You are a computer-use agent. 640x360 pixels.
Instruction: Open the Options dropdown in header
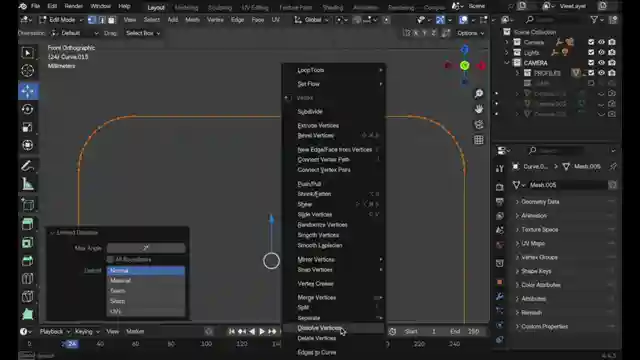pyautogui.click(x=470, y=33)
